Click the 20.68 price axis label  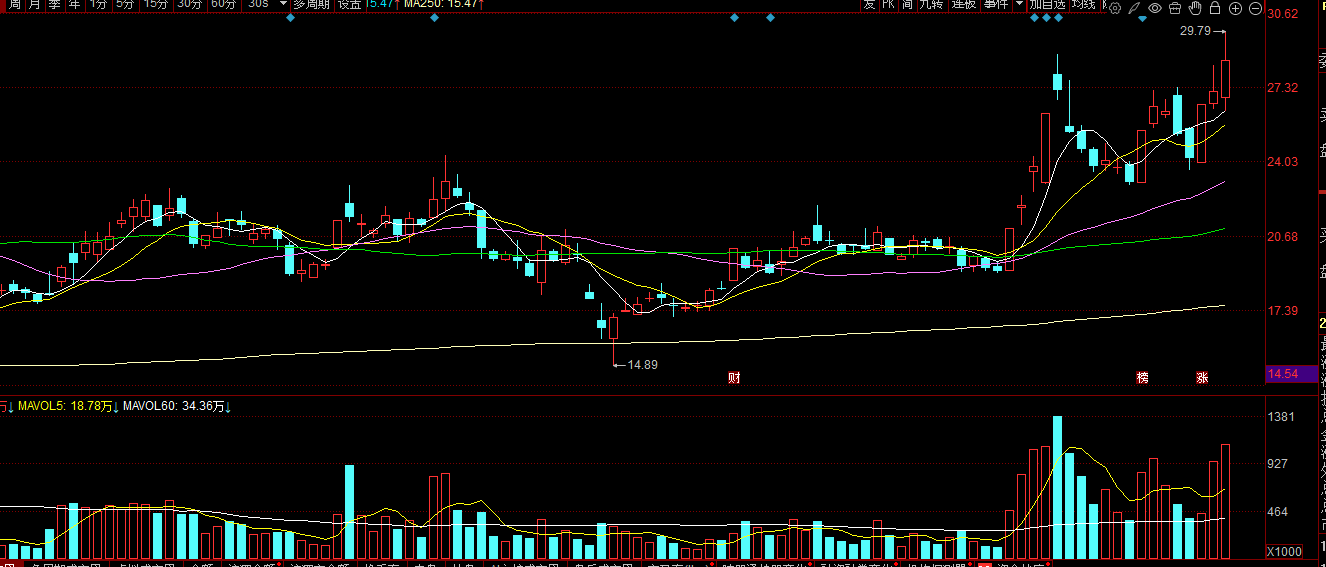tap(1282, 237)
